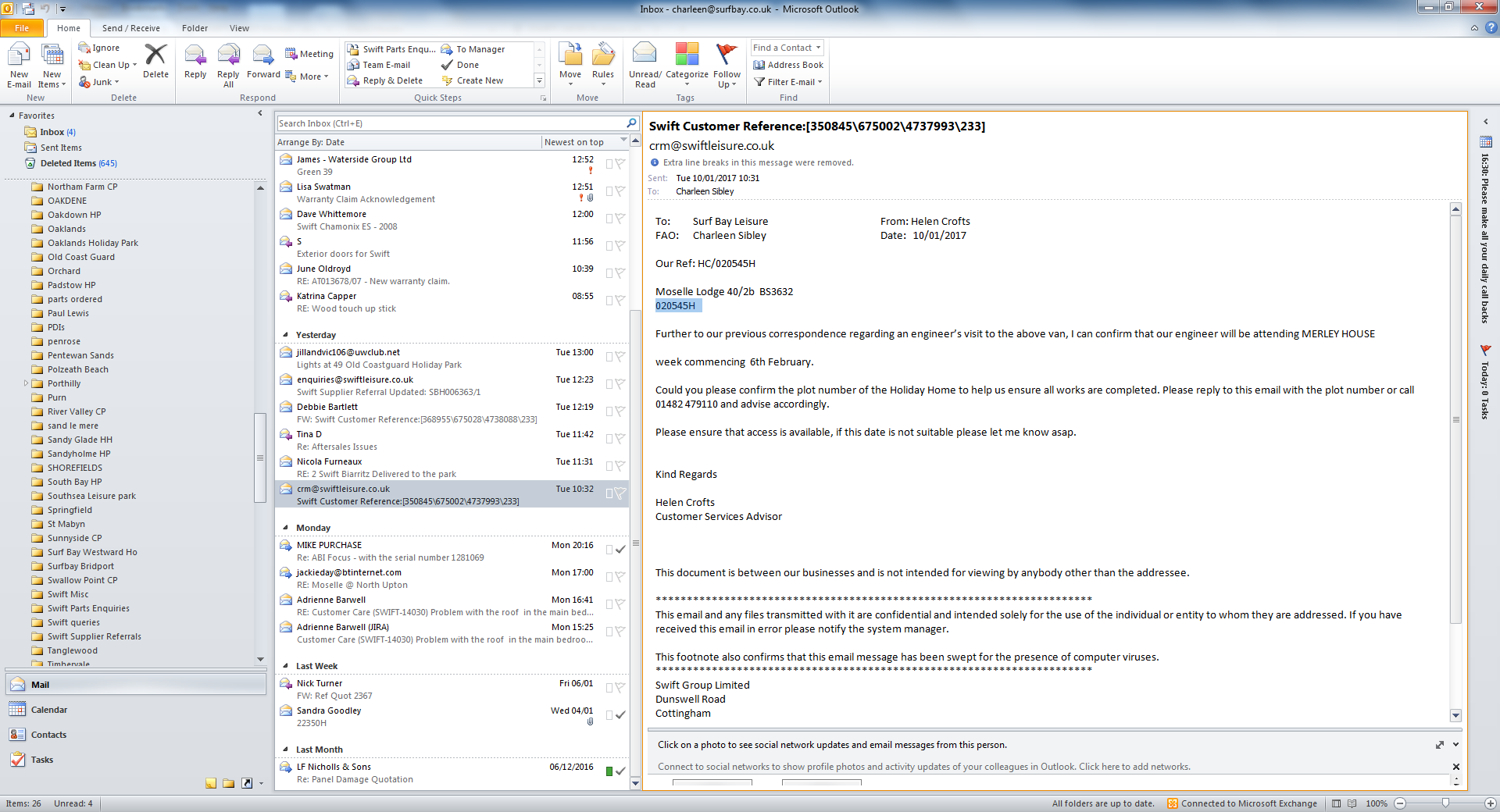The height and width of the screenshot is (812, 1500).
Task: Toggle flag on Debbie Bartlett email
Action: click(x=620, y=411)
